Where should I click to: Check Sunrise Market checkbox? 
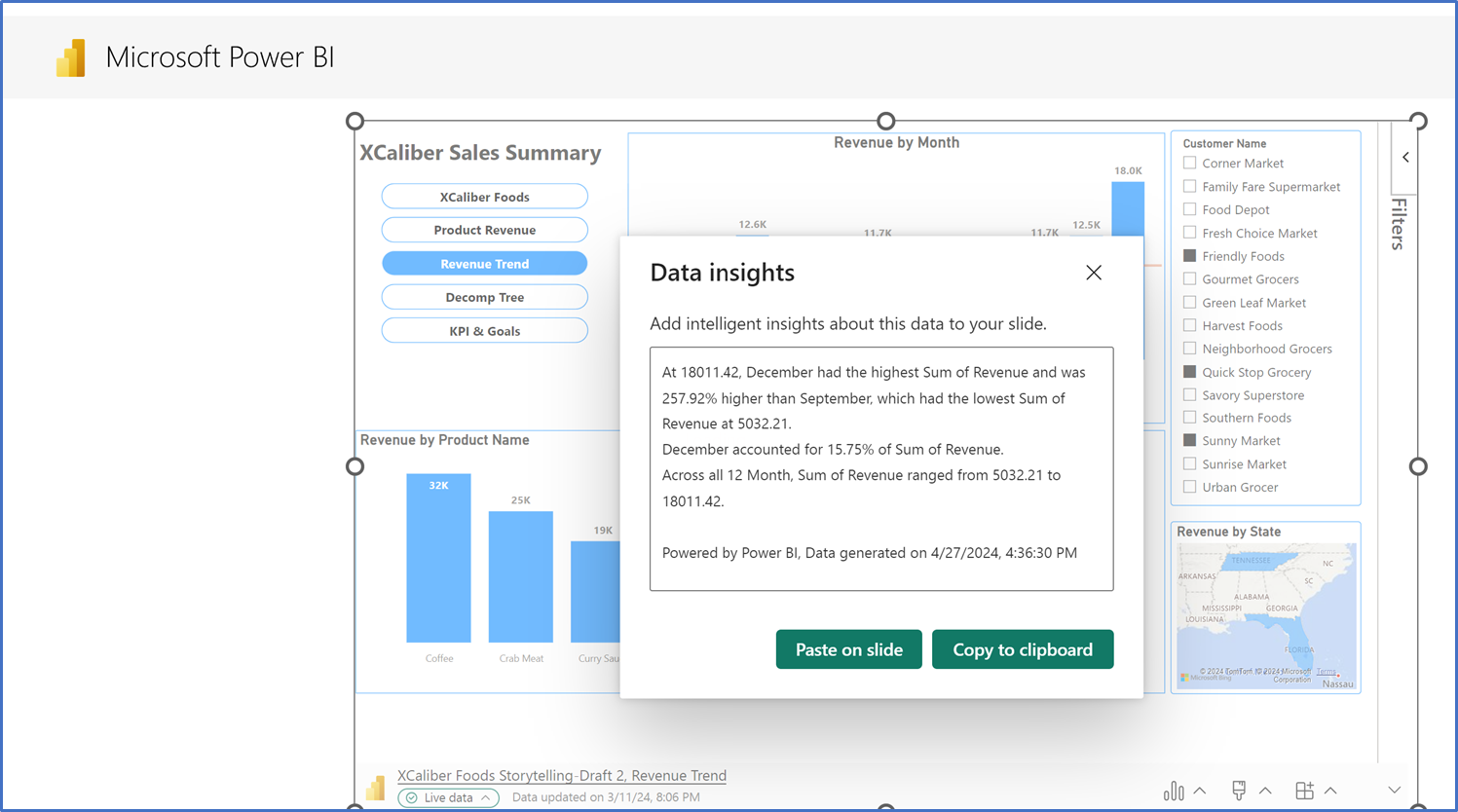click(1189, 463)
